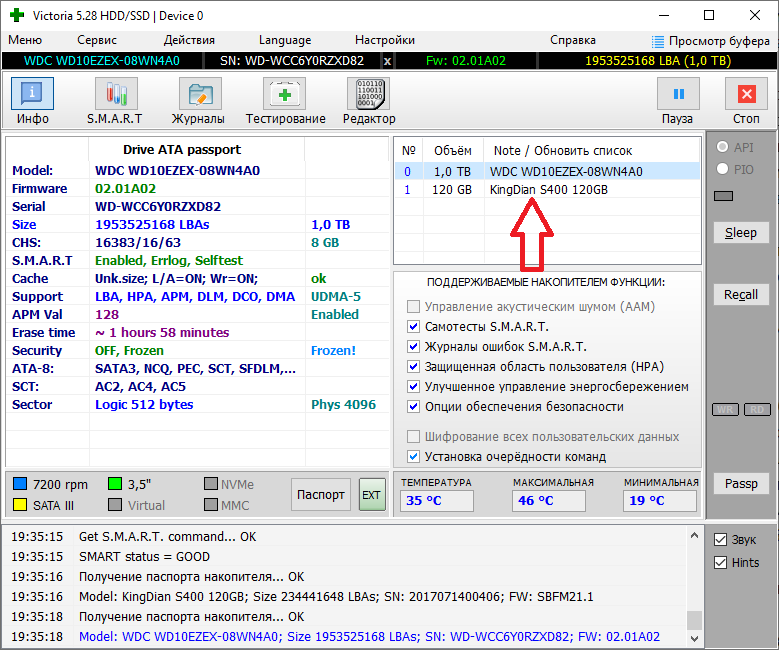The width and height of the screenshot is (779, 650).
Task: Click the blue WDC model log line
Action: (x=369, y=637)
